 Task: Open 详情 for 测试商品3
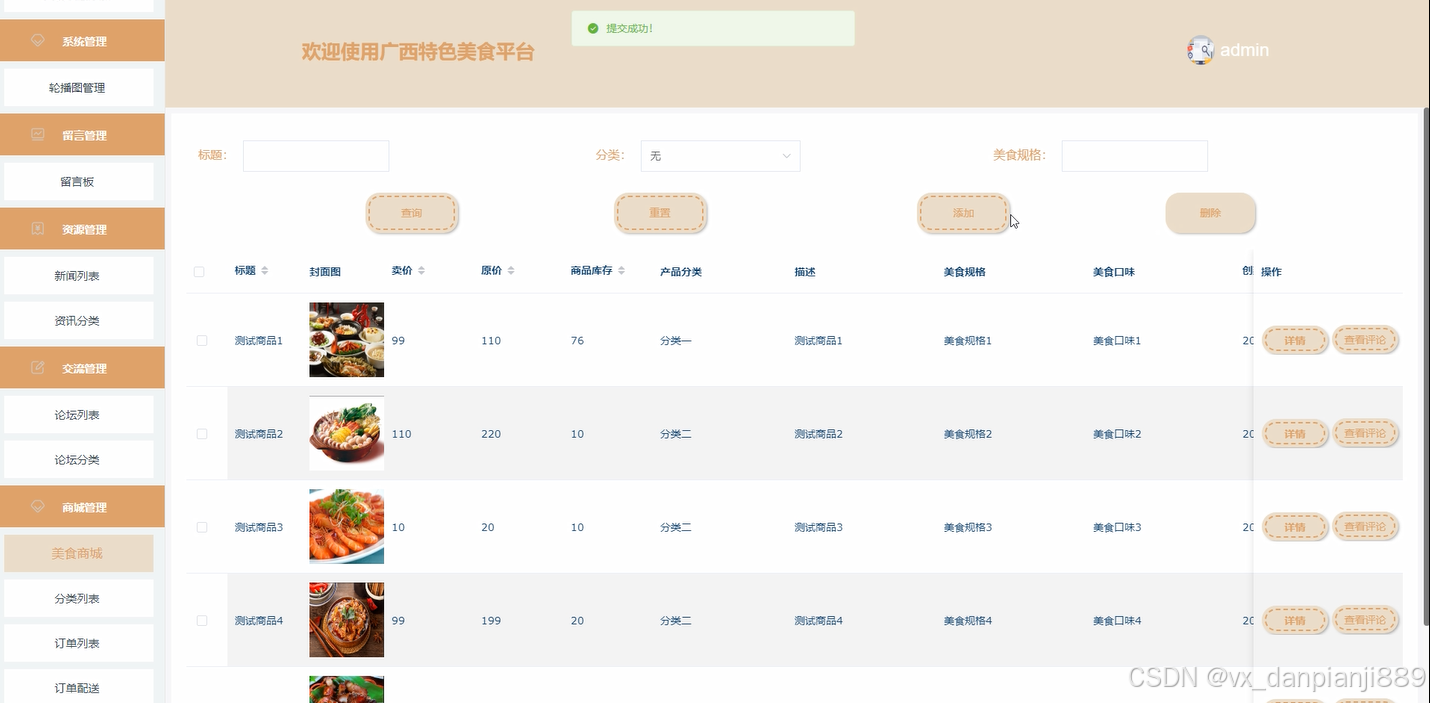[x=1295, y=527]
